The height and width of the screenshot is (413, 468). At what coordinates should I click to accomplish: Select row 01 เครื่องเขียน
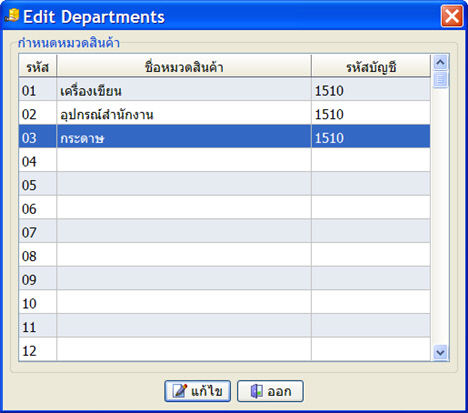click(224, 91)
